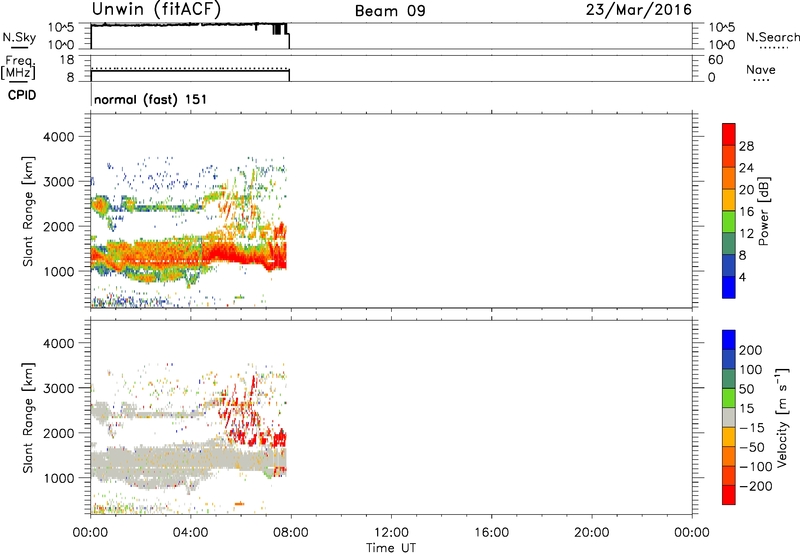800x554 pixels.
Task: Click the 'Slant Range [km]' label of the velocity panel
Action: [x=28, y=418]
